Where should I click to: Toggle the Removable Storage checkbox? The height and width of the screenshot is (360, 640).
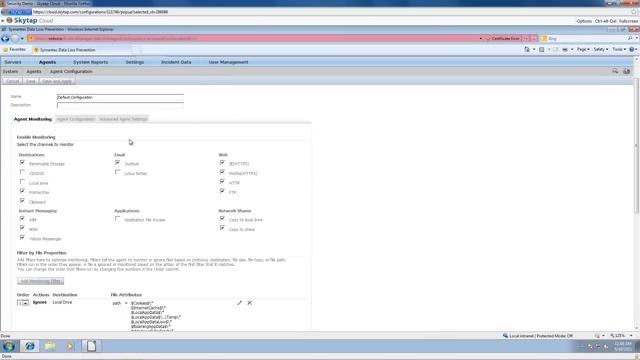point(22,162)
